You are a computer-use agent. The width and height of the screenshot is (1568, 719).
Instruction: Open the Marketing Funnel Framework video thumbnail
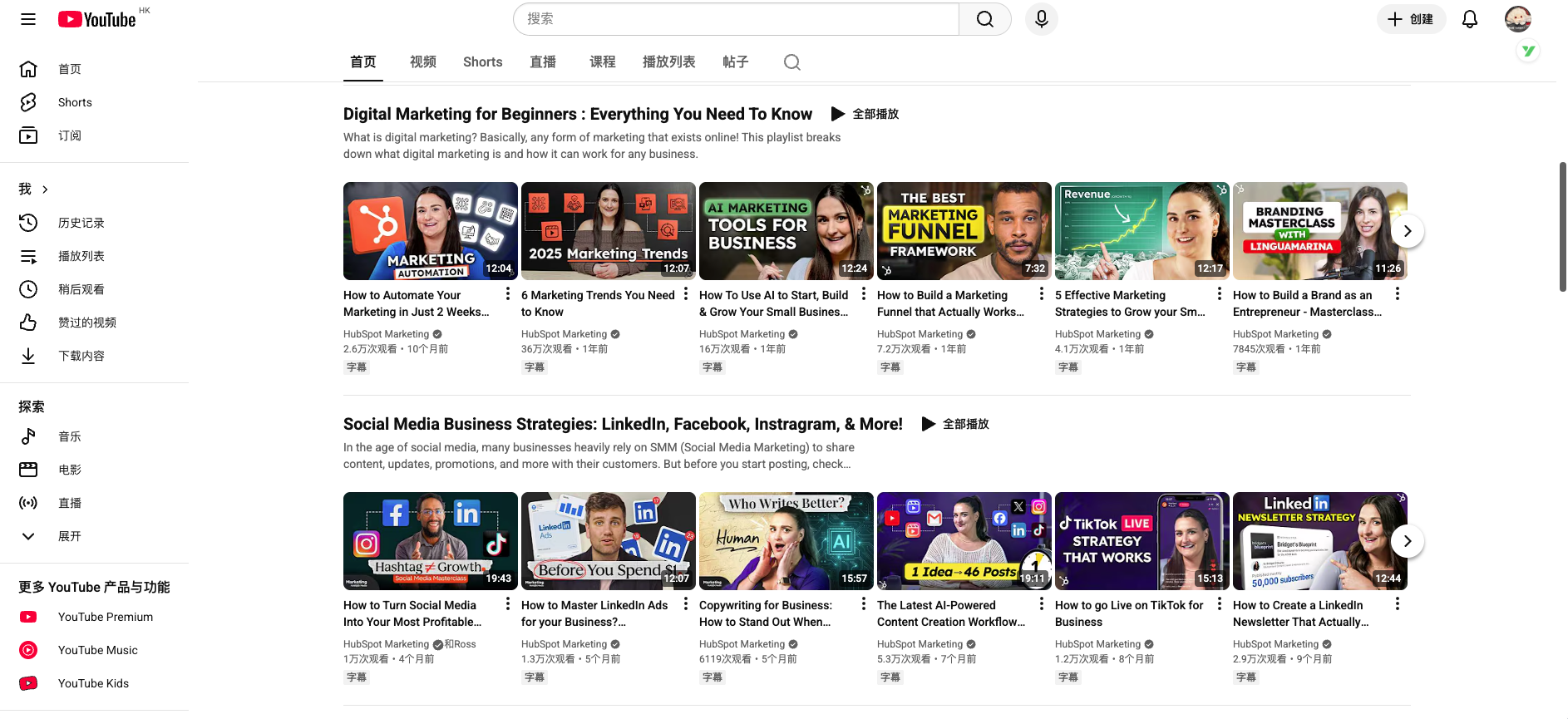click(x=964, y=231)
